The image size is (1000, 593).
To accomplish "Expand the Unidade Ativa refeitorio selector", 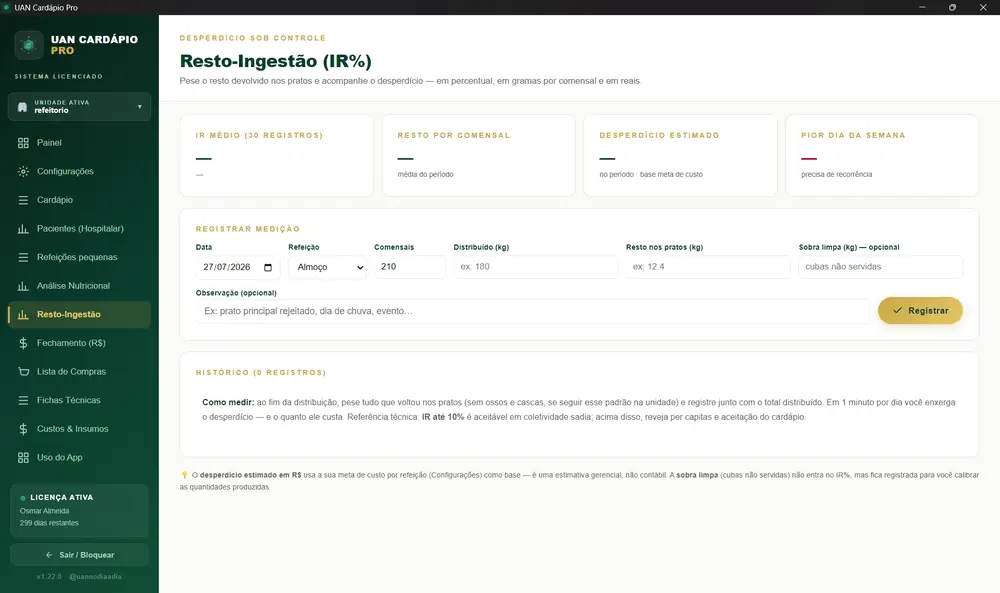I will (80, 106).
